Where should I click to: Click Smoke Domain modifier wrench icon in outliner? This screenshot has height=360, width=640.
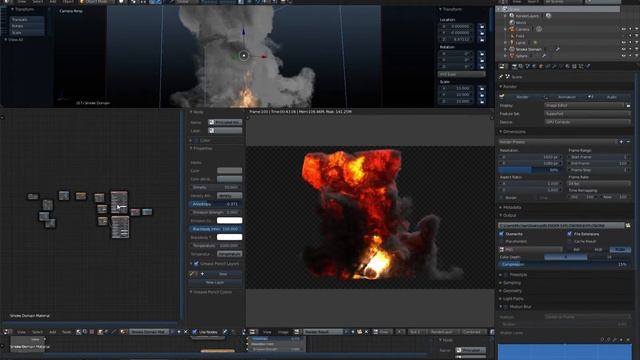558,49
